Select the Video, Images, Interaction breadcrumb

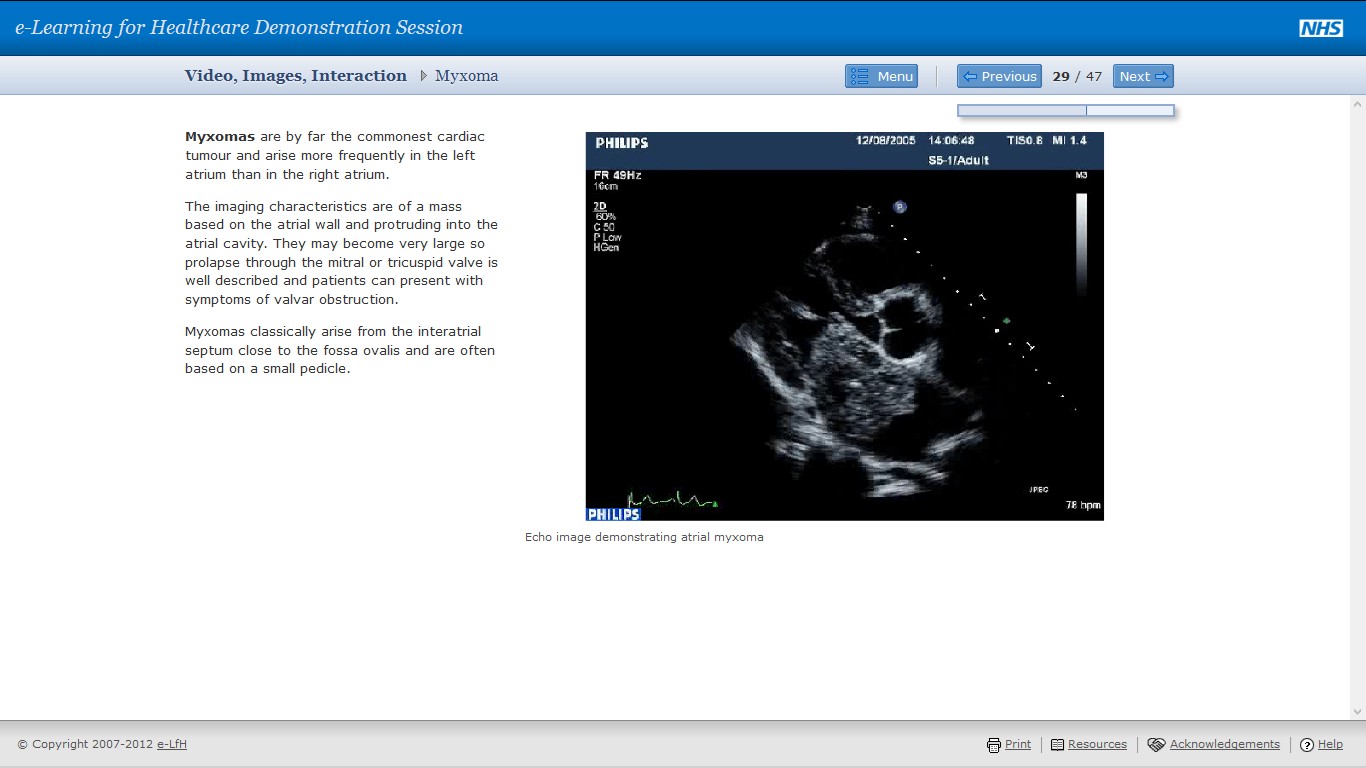(x=295, y=75)
